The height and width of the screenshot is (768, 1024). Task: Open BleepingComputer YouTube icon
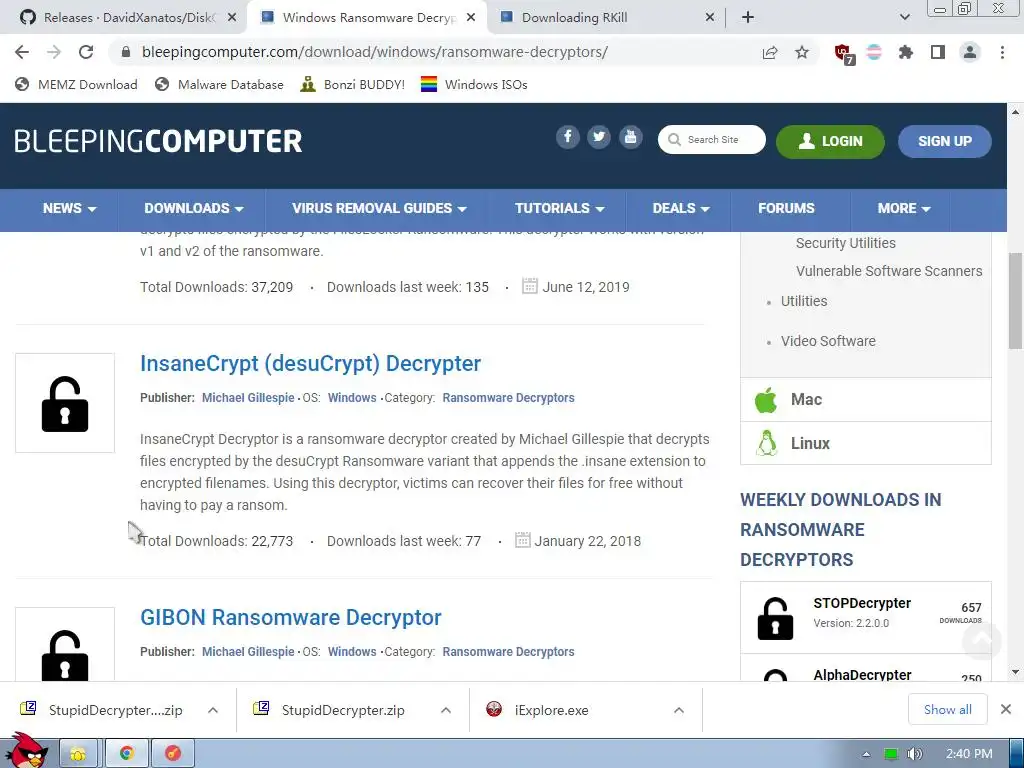631,137
